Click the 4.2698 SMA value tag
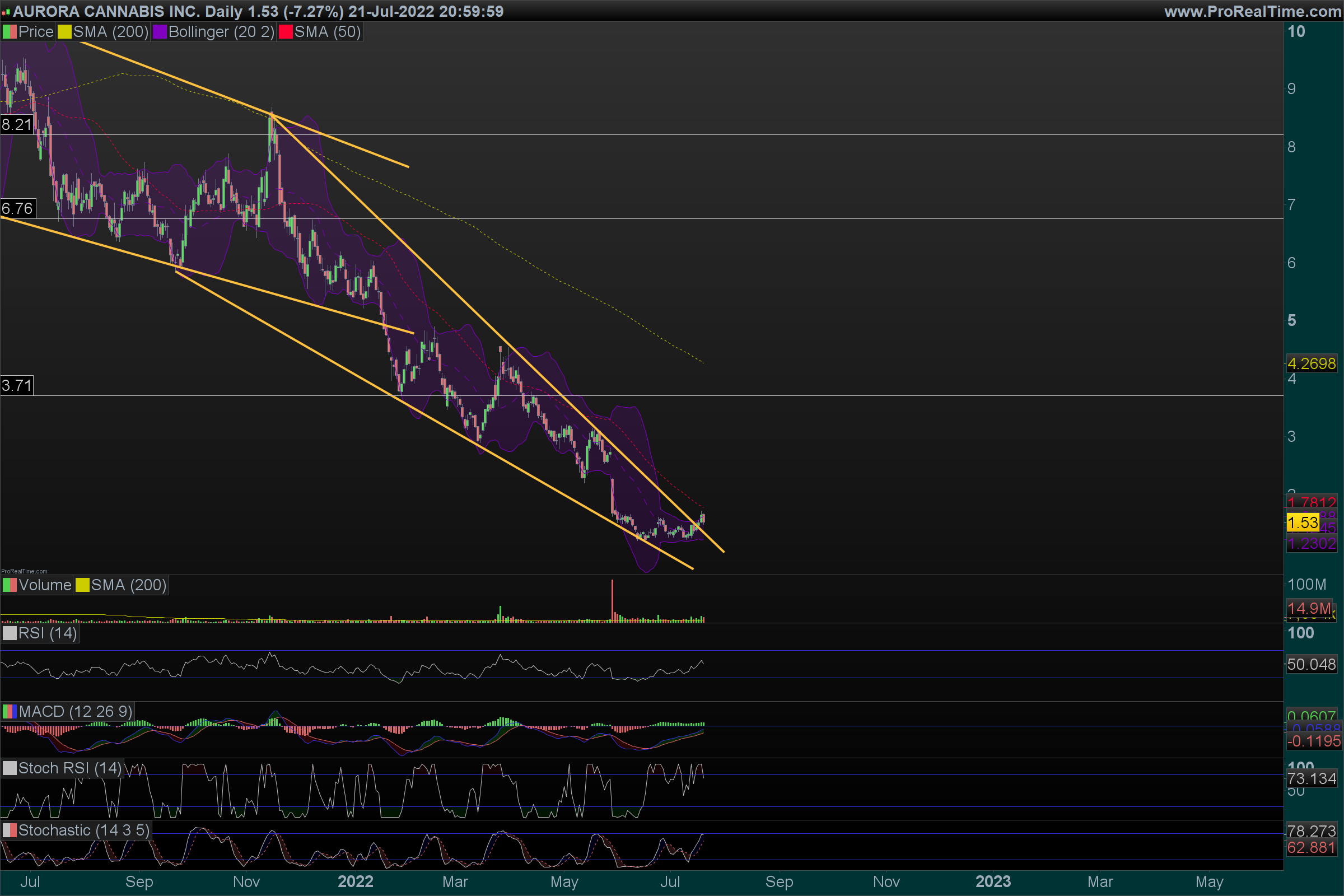The height and width of the screenshot is (896, 1344). 1312,363
